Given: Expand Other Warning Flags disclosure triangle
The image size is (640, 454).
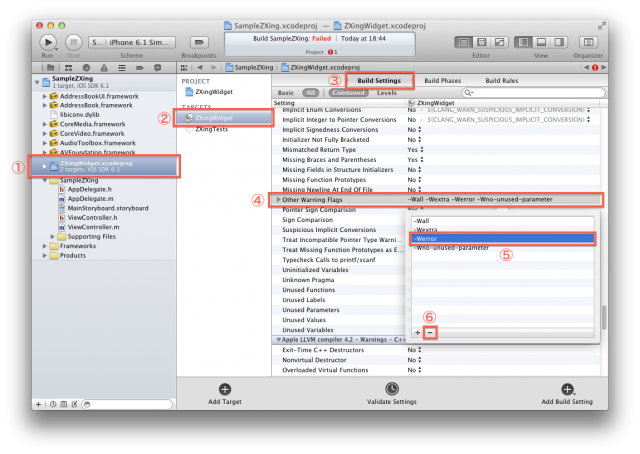Looking at the screenshot, I should coord(278,200).
